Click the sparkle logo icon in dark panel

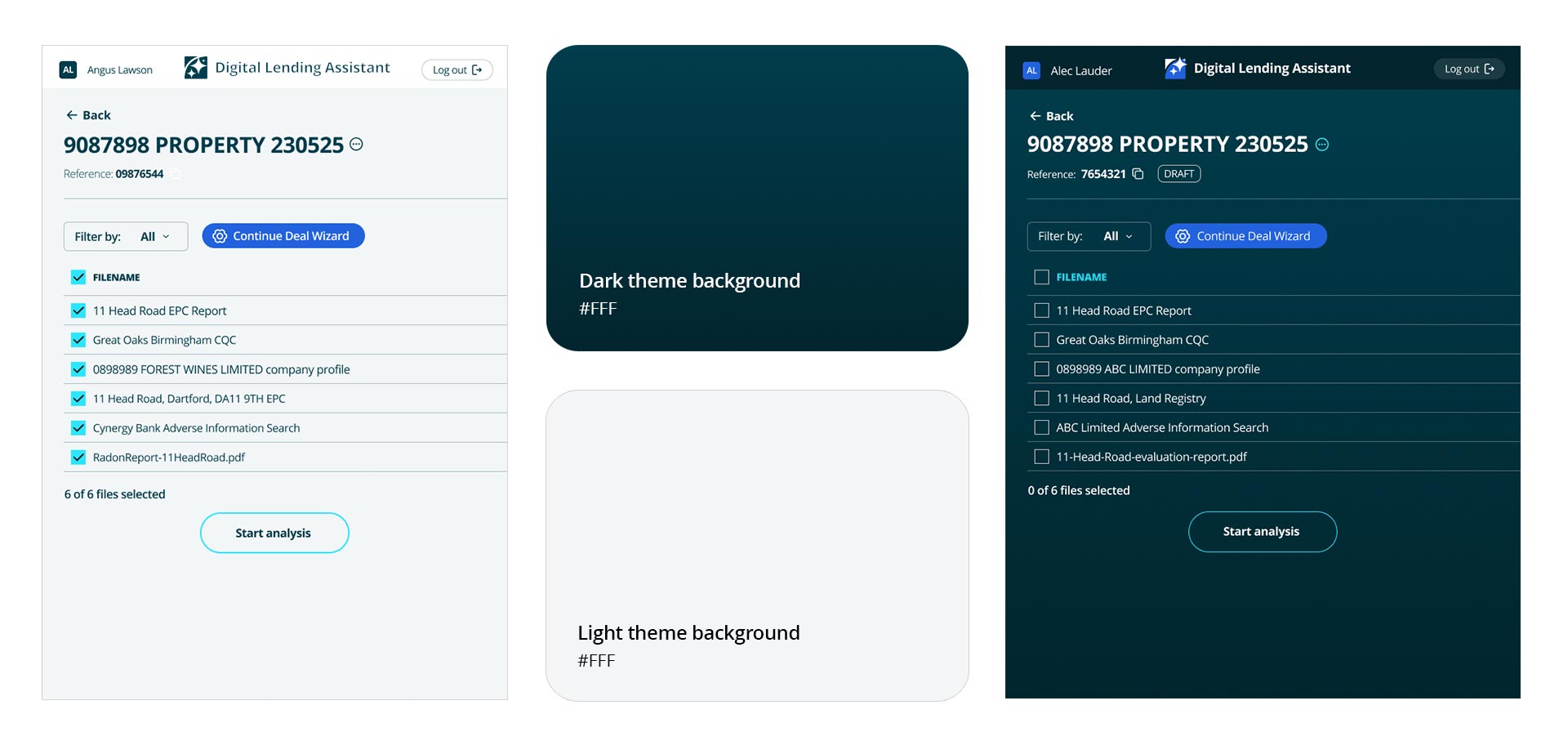coord(1175,68)
